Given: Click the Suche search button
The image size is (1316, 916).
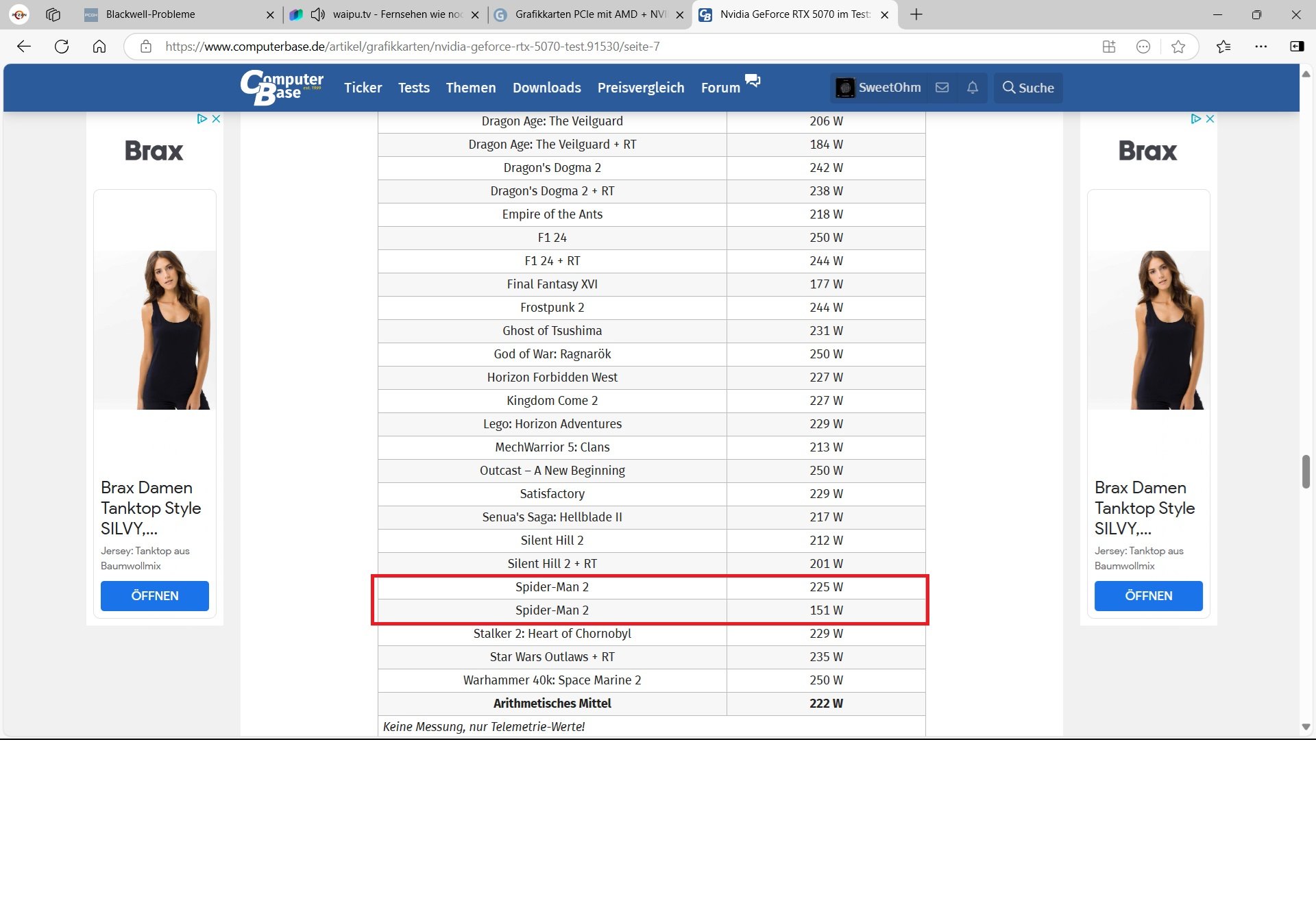Looking at the screenshot, I should pyautogui.click(x=1028, y=88).
